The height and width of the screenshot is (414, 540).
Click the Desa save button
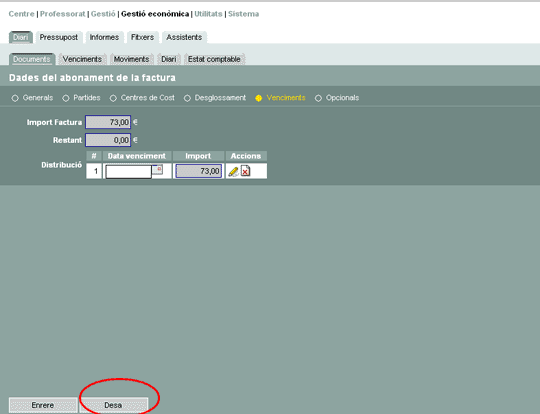click(113, 405)
